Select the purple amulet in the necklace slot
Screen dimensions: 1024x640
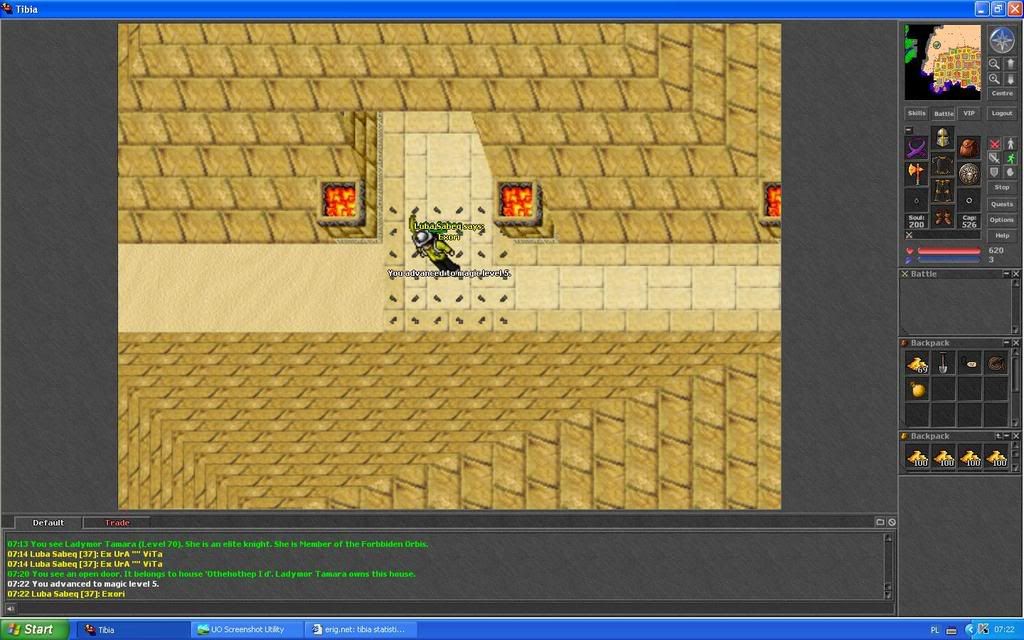tap(916, 148)
